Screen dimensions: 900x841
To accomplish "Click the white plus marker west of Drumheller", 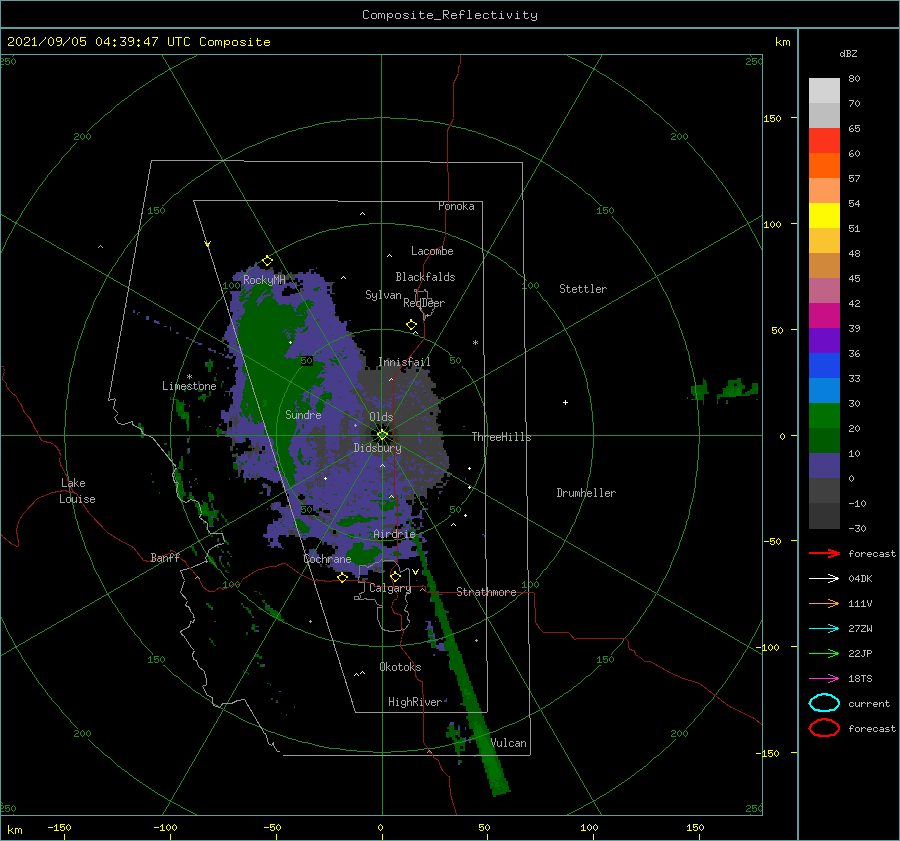I will pos(565,402).
